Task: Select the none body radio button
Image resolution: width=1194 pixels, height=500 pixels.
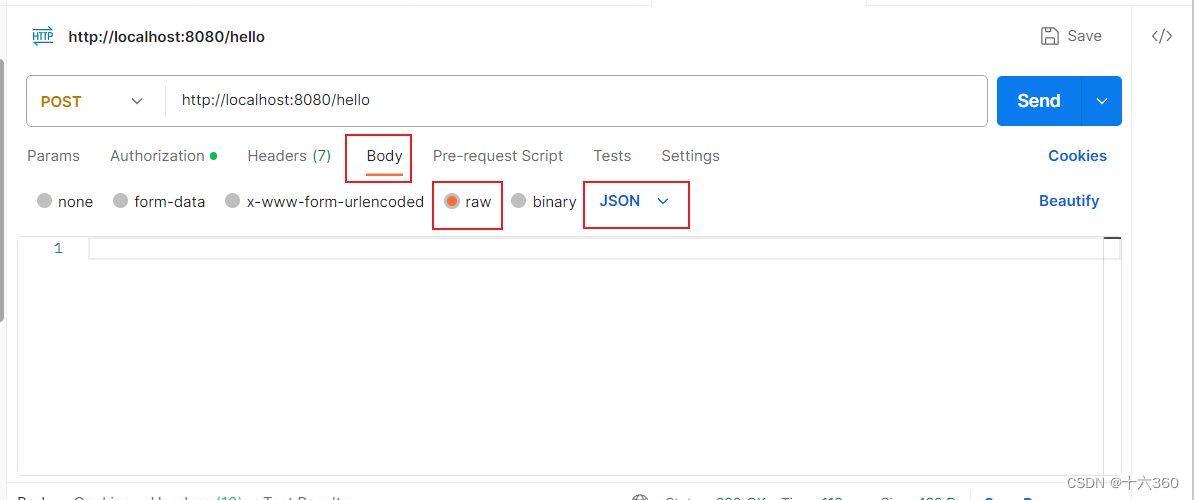Action: coord(44,201)
